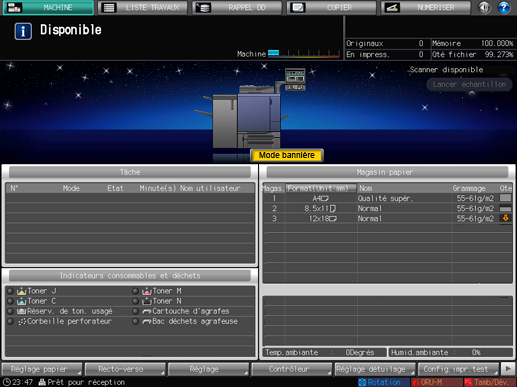Click the Machine load gauge bar

(304, 54)
